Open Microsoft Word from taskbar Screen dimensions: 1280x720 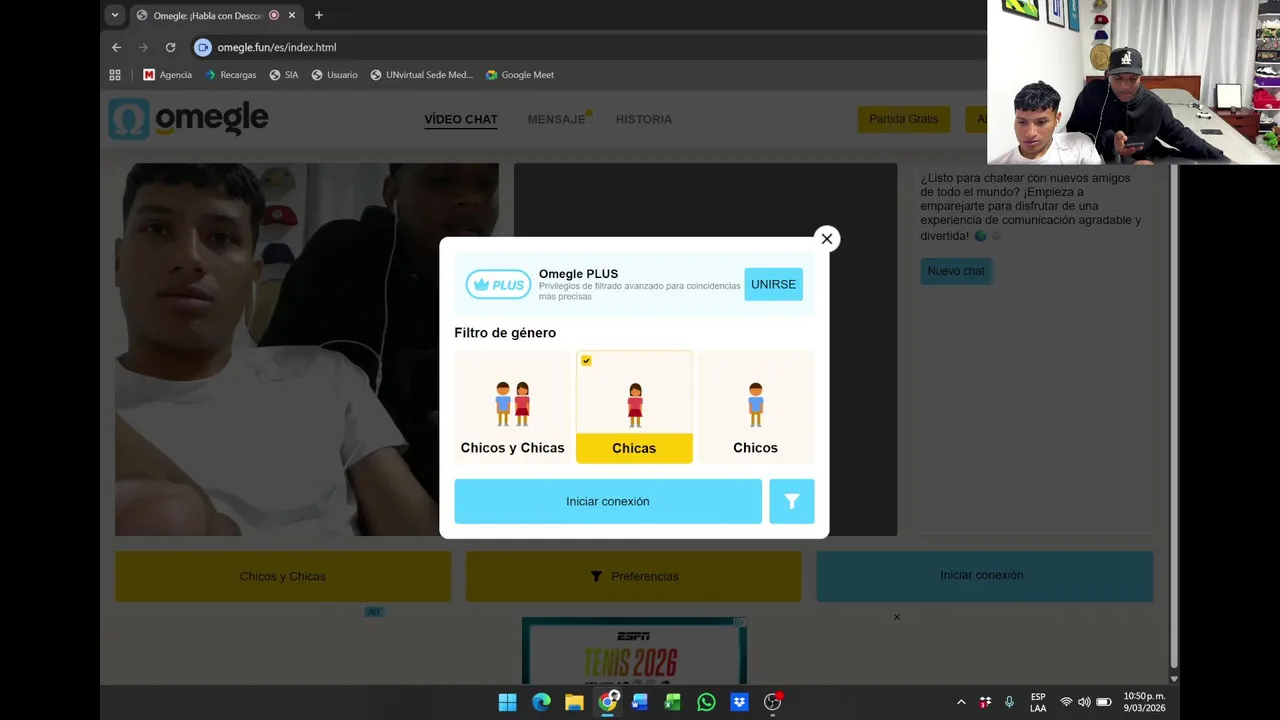coord(640,702)
